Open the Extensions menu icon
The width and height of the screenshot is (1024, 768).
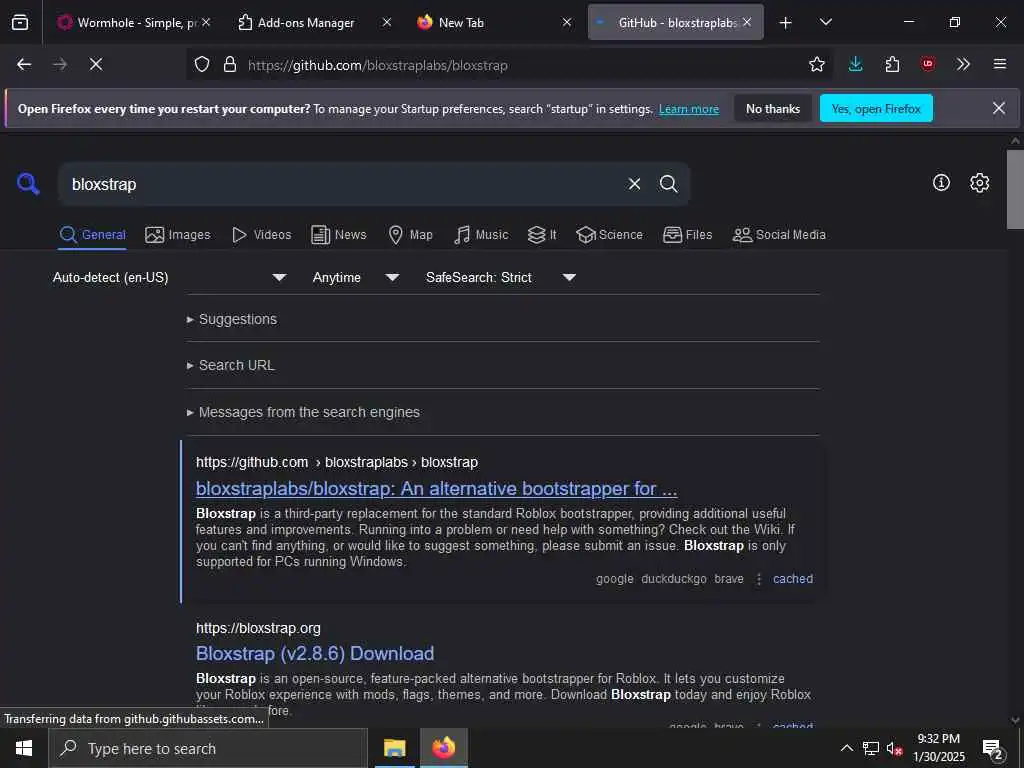[x=892, y=64]
